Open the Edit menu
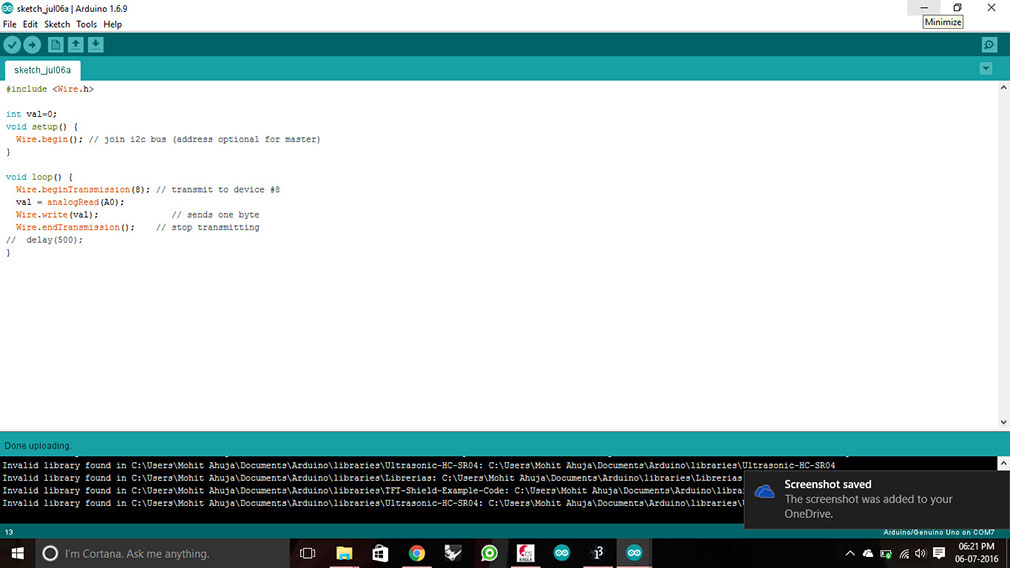Viewport: 1010px width, 568px height. coord(30,24)
